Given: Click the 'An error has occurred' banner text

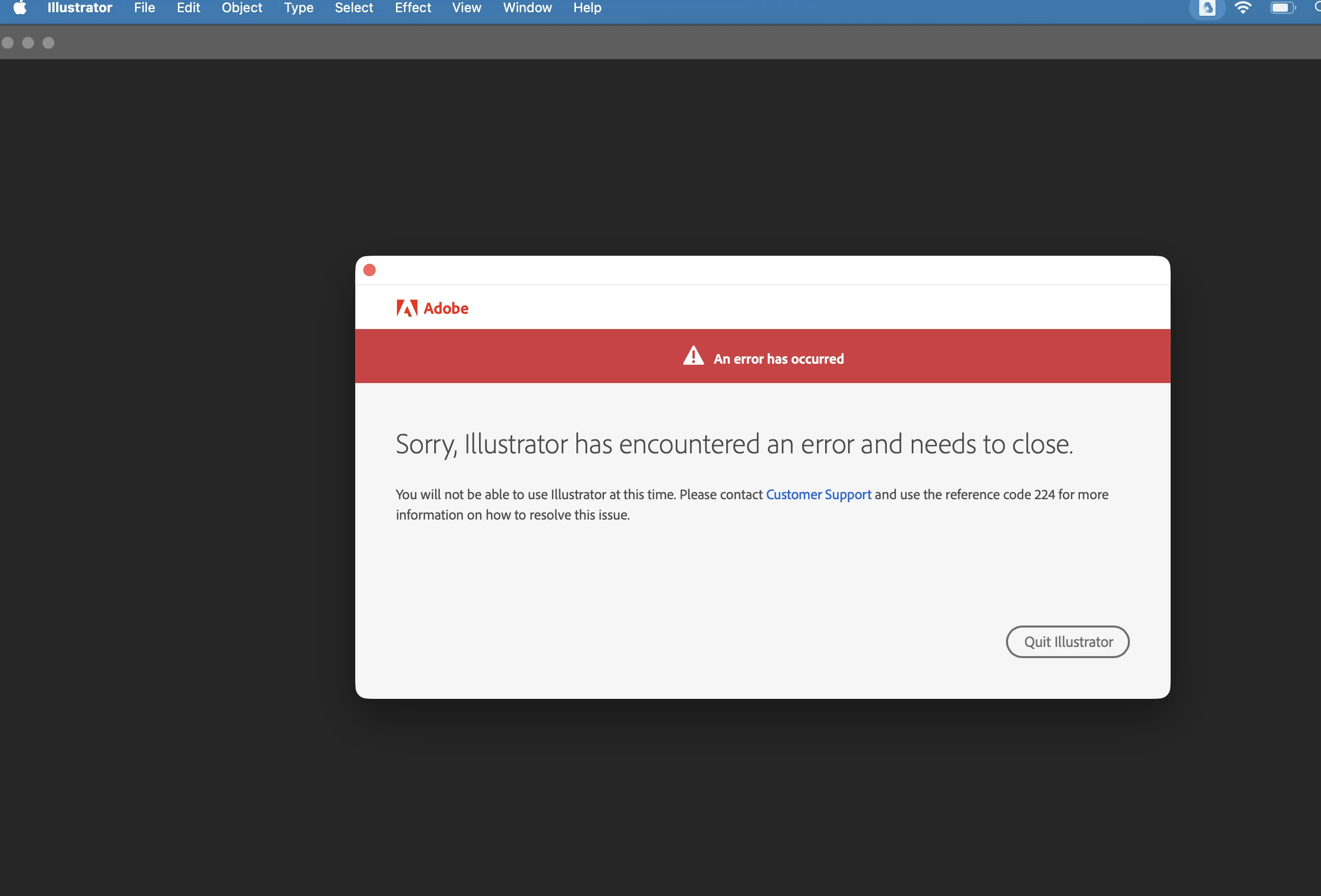Looking at the screenshot, I should coord(778,359).
